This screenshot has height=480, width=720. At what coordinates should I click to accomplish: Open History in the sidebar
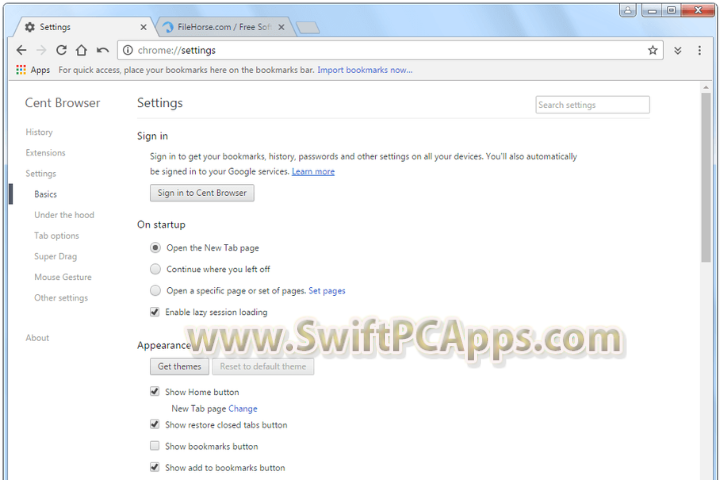click(39, 132)
